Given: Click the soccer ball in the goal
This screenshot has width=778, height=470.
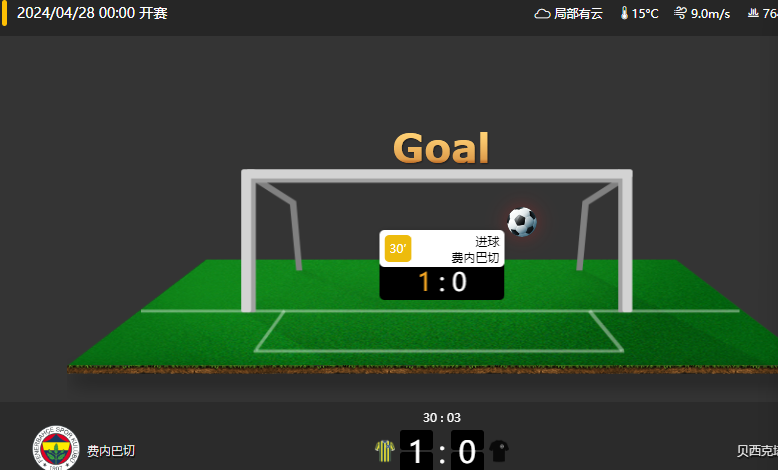Looking at the screenshot, I should tap(522, 221).
